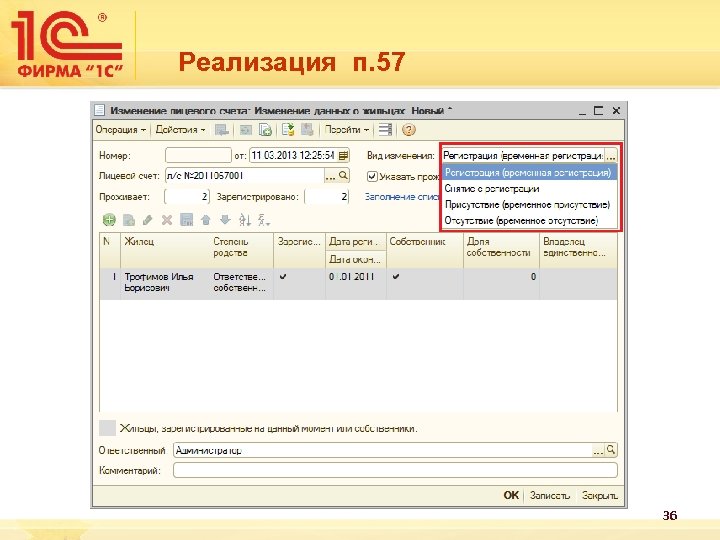
Task: Click the Дата реги... column header
Action: point(356,242)
